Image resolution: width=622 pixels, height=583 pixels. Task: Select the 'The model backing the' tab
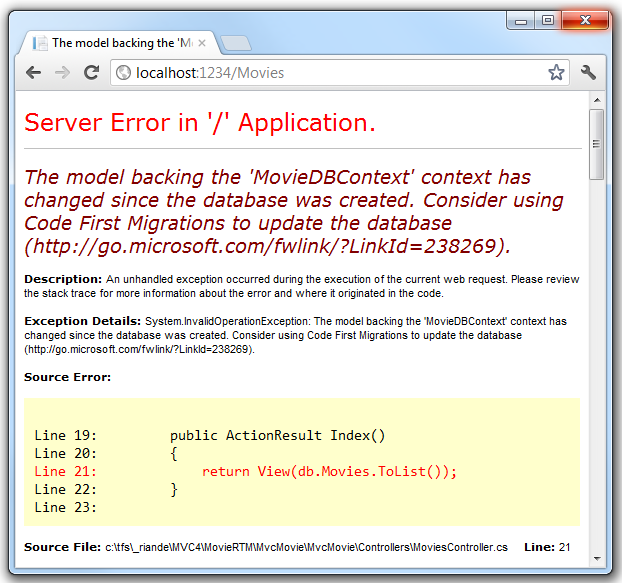119,42
